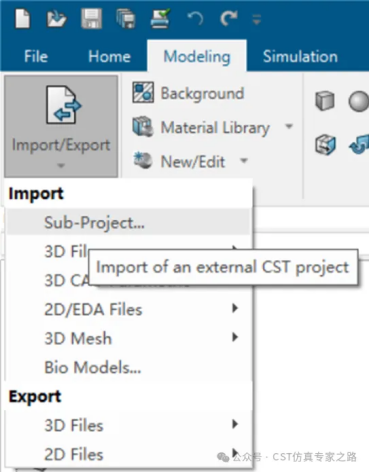The image size is (369, 473).
Task: Expand the Material Library dropdown arrow
Action: (x=289, y=126)
